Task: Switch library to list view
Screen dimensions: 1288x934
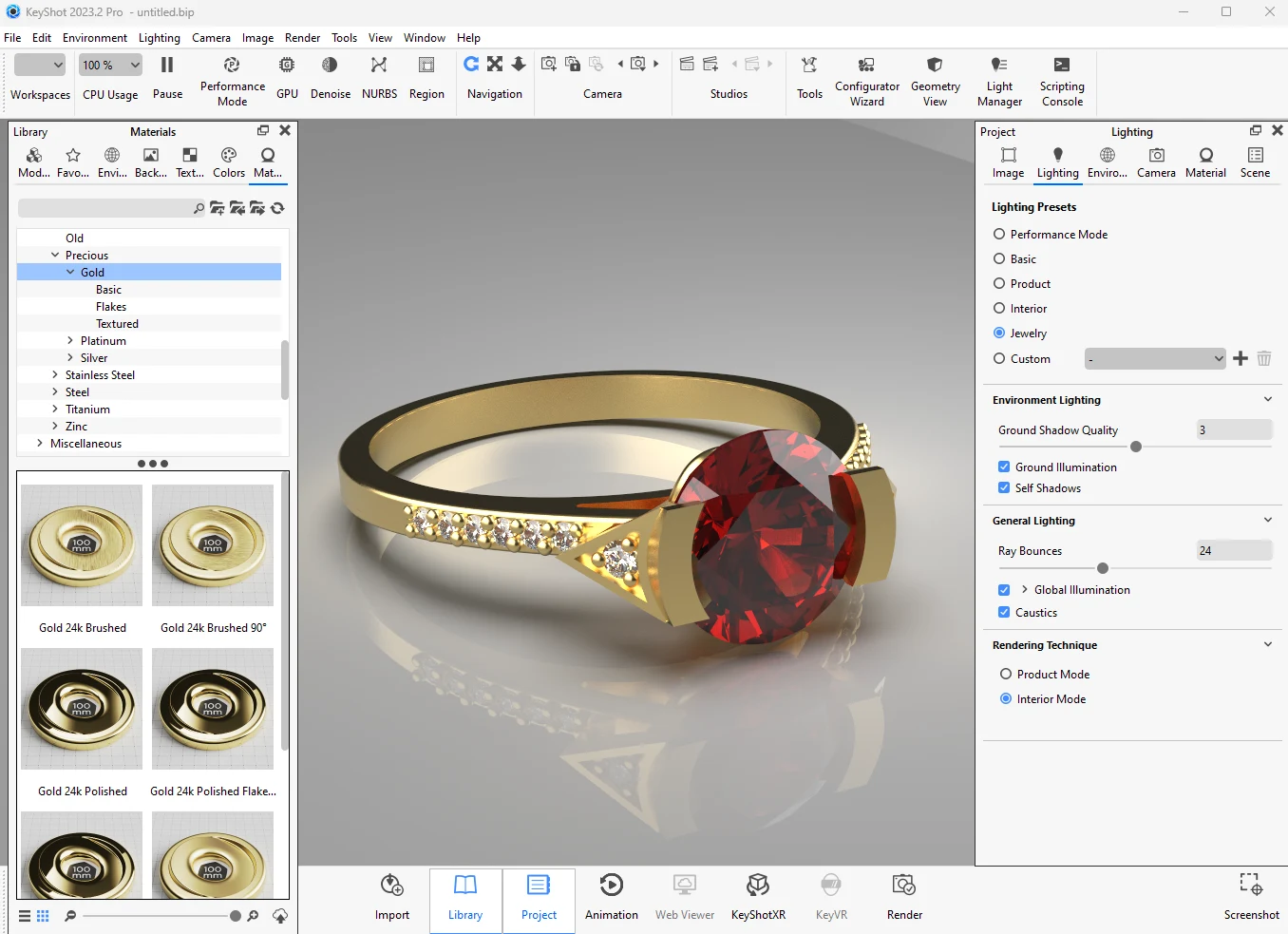Action: (x=25, y=916)
